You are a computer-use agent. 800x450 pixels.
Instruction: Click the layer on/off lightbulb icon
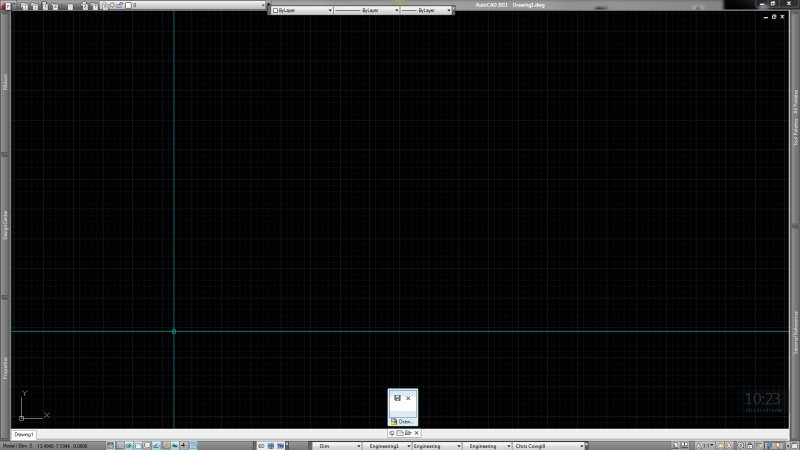[105, 6]
